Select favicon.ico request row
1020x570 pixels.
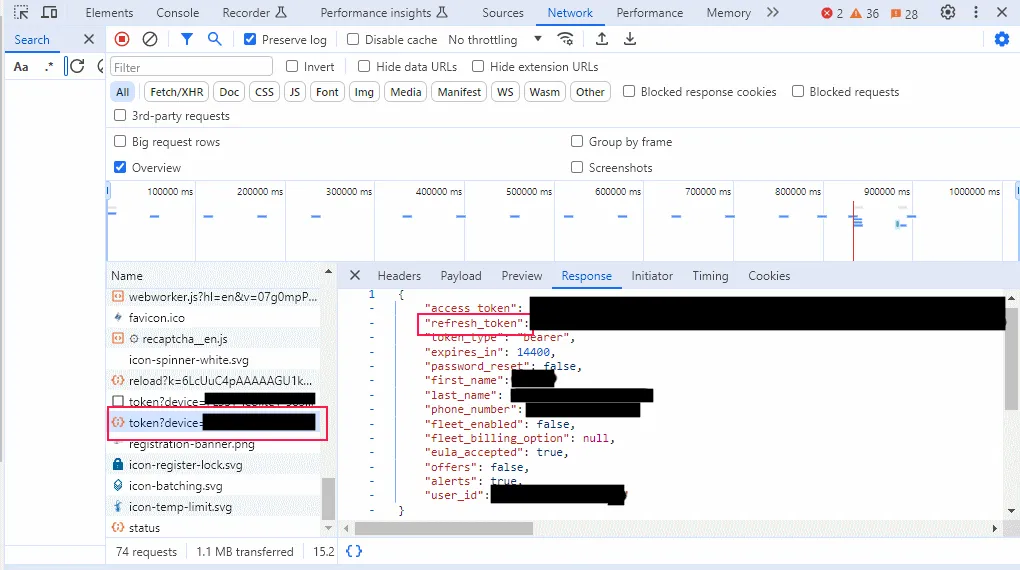pyautogui.click(x=214, y=318)
